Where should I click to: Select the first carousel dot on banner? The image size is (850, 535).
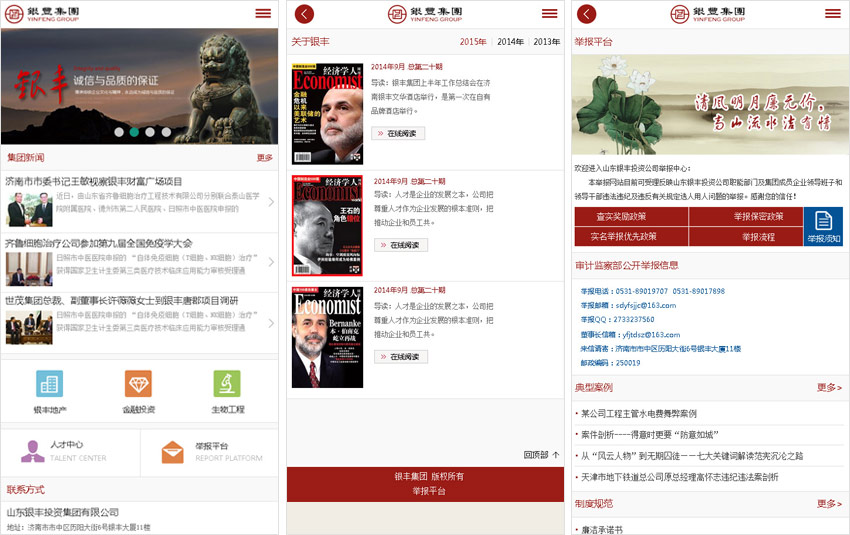click(119, 132)
